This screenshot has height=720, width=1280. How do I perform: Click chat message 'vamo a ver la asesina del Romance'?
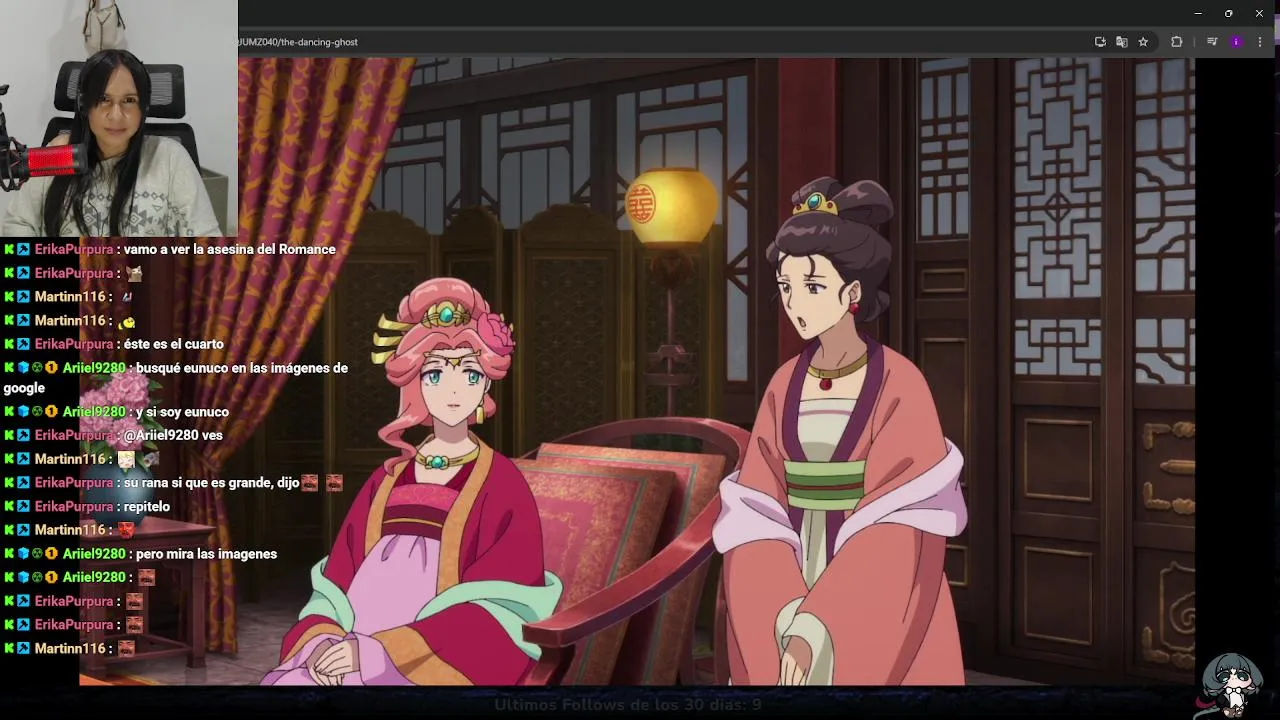[229, 249]
